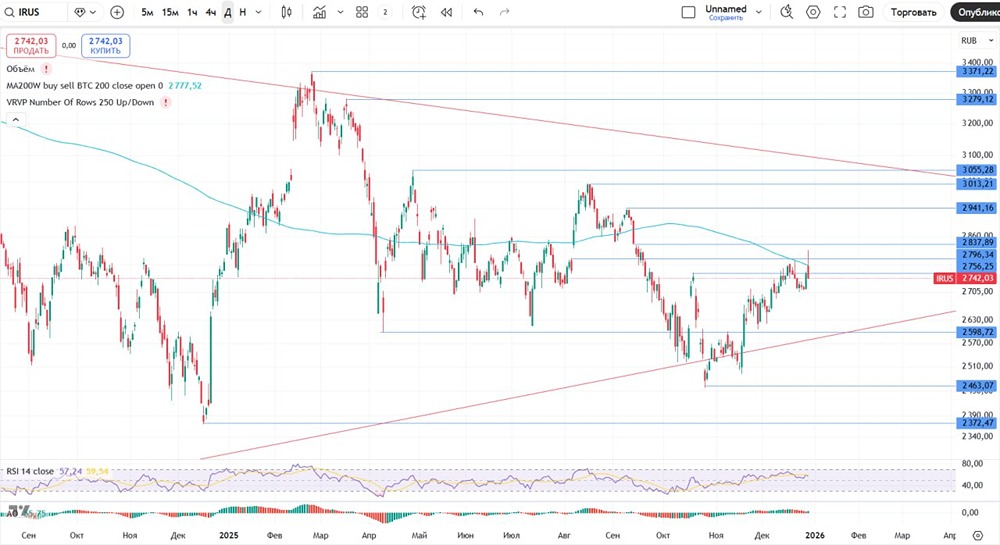Image resolution: width=1000 pixels, height=545 pixels.
Task: Redo the last undone action
Action: click(504, 12)
